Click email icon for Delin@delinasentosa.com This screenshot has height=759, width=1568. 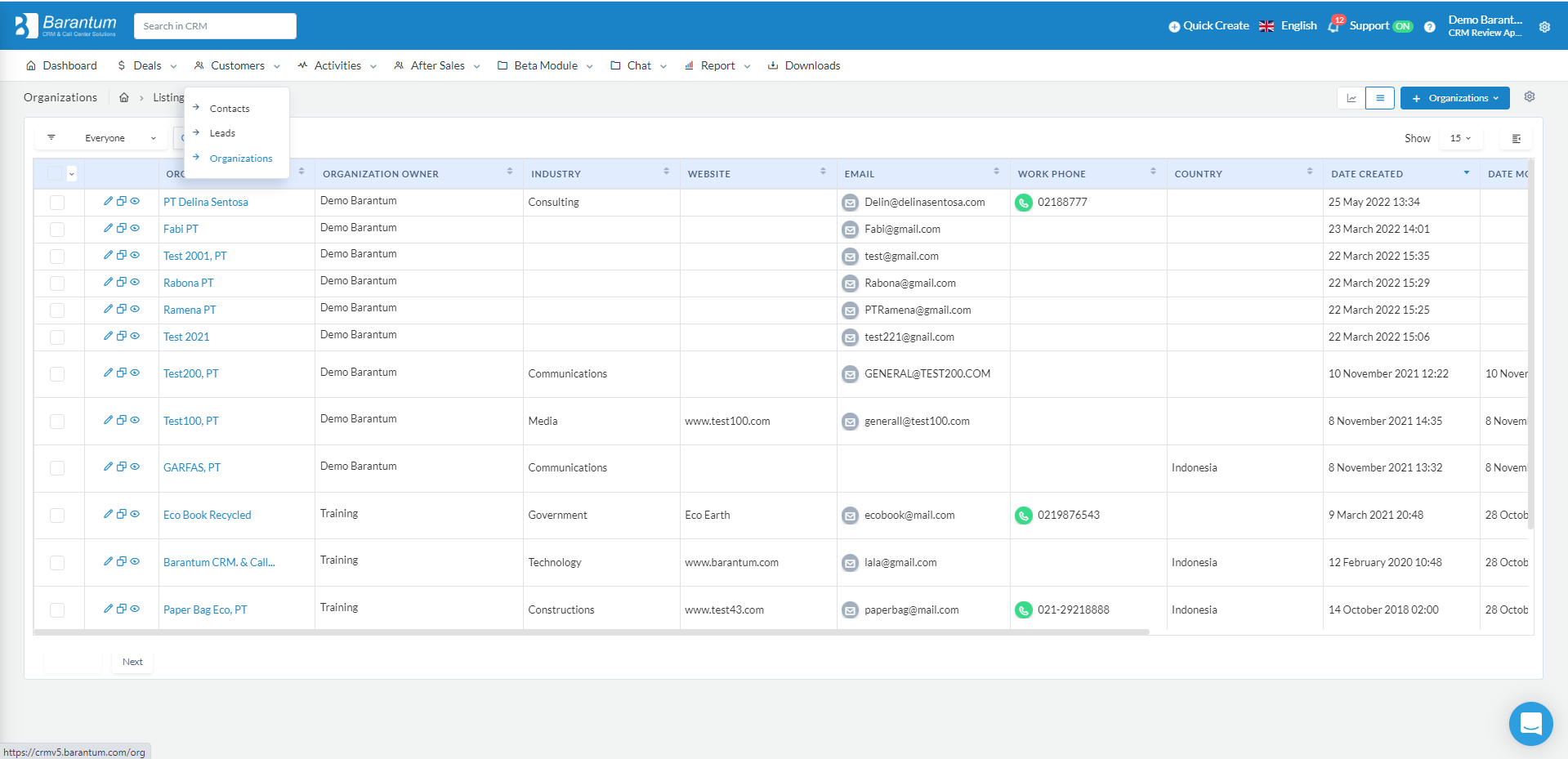(851, 203)
